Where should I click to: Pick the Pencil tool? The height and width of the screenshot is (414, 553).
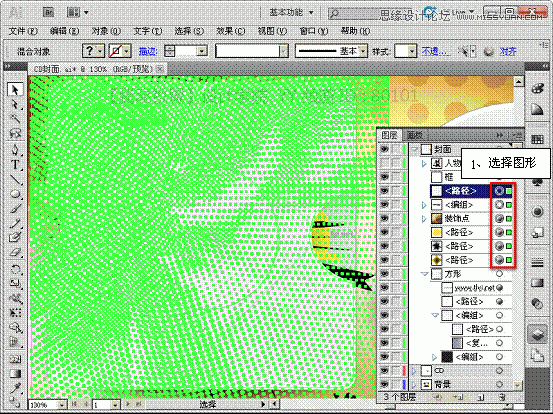pos(15,223)
